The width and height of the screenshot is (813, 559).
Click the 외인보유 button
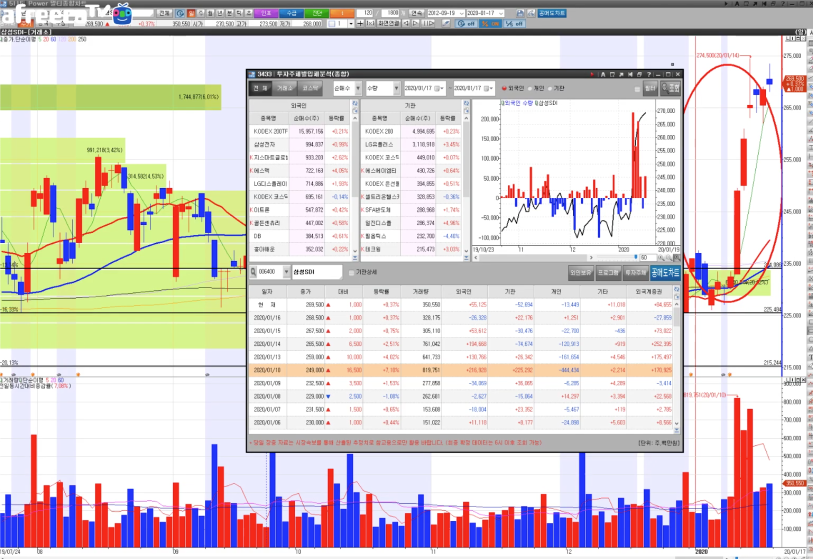click(580, 272)
